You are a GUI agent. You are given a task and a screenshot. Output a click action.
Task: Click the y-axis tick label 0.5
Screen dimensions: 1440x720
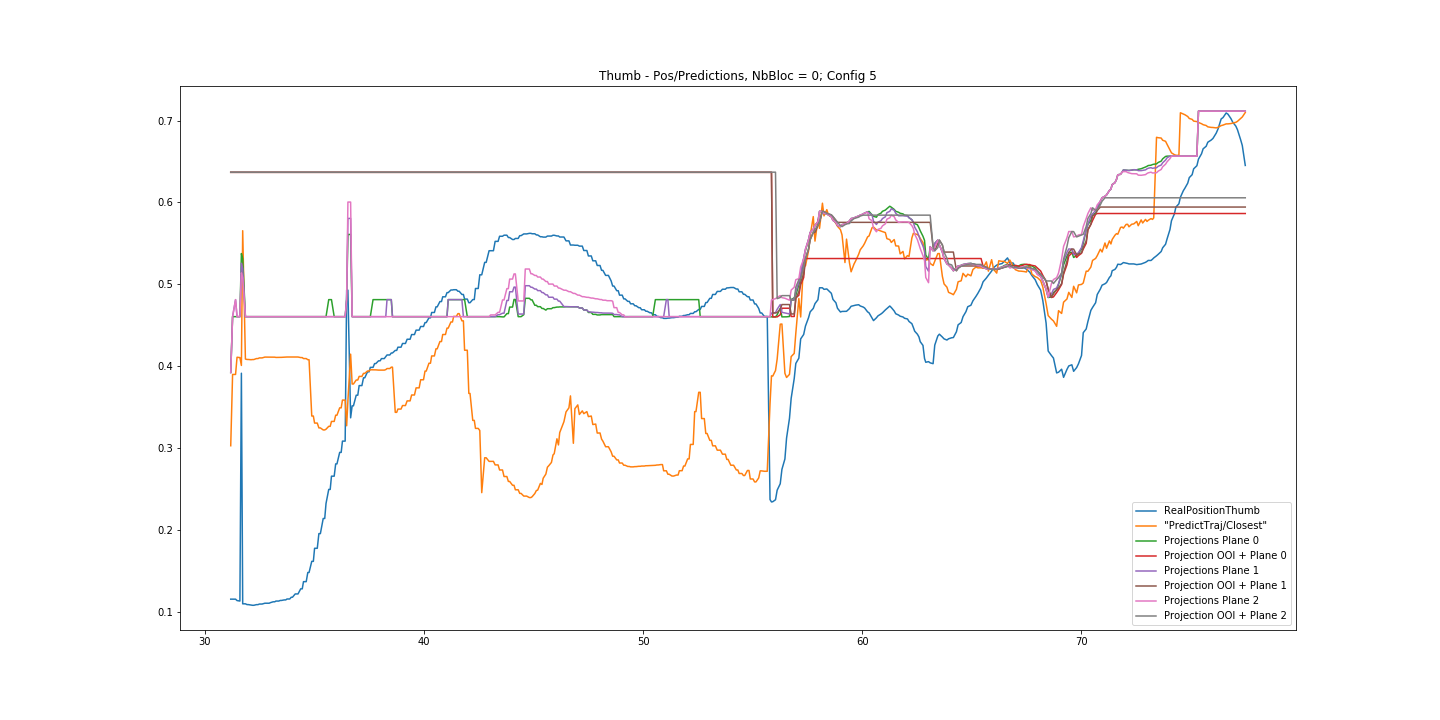[163, 285]
